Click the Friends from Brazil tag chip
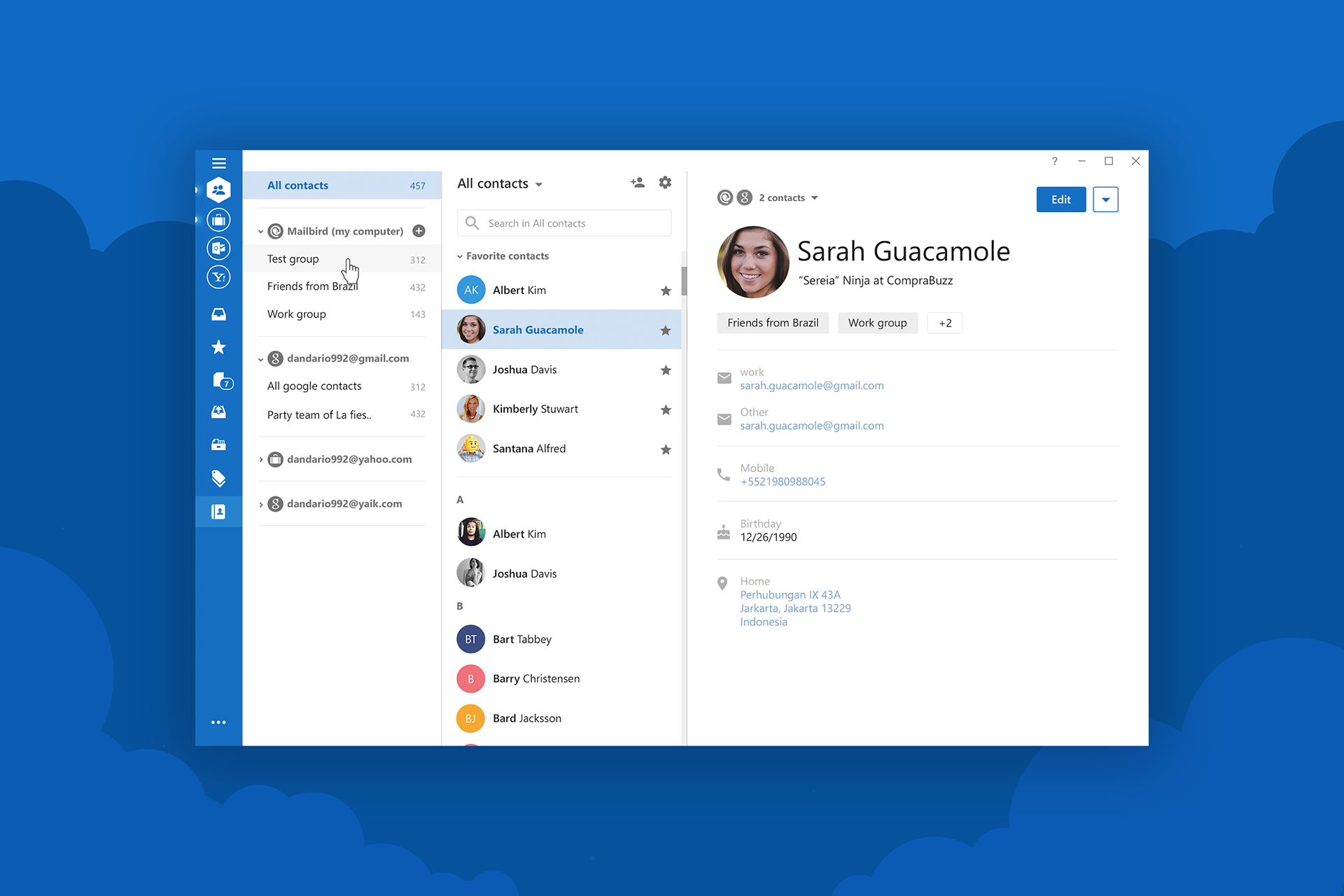The image size is (1344, 896). pos(773,323)
